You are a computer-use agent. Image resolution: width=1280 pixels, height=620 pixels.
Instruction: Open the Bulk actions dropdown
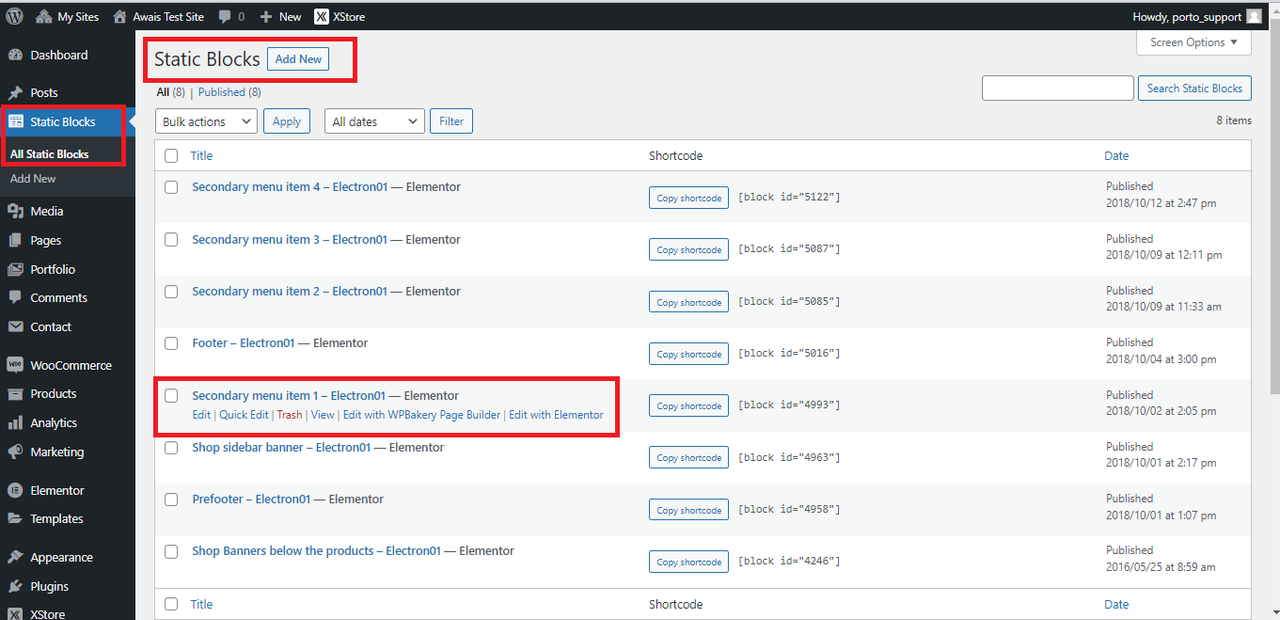tap(207, 121)
